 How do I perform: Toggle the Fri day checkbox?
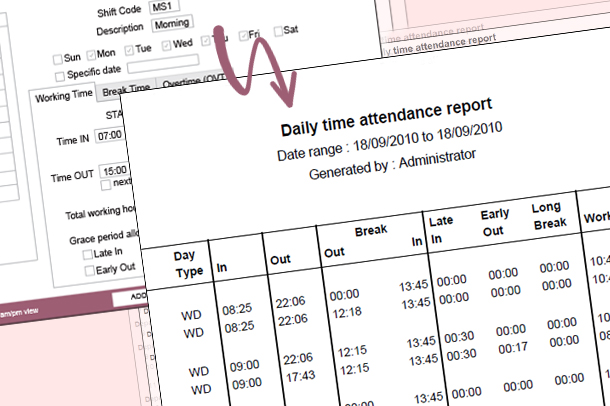tap(244, 35)
